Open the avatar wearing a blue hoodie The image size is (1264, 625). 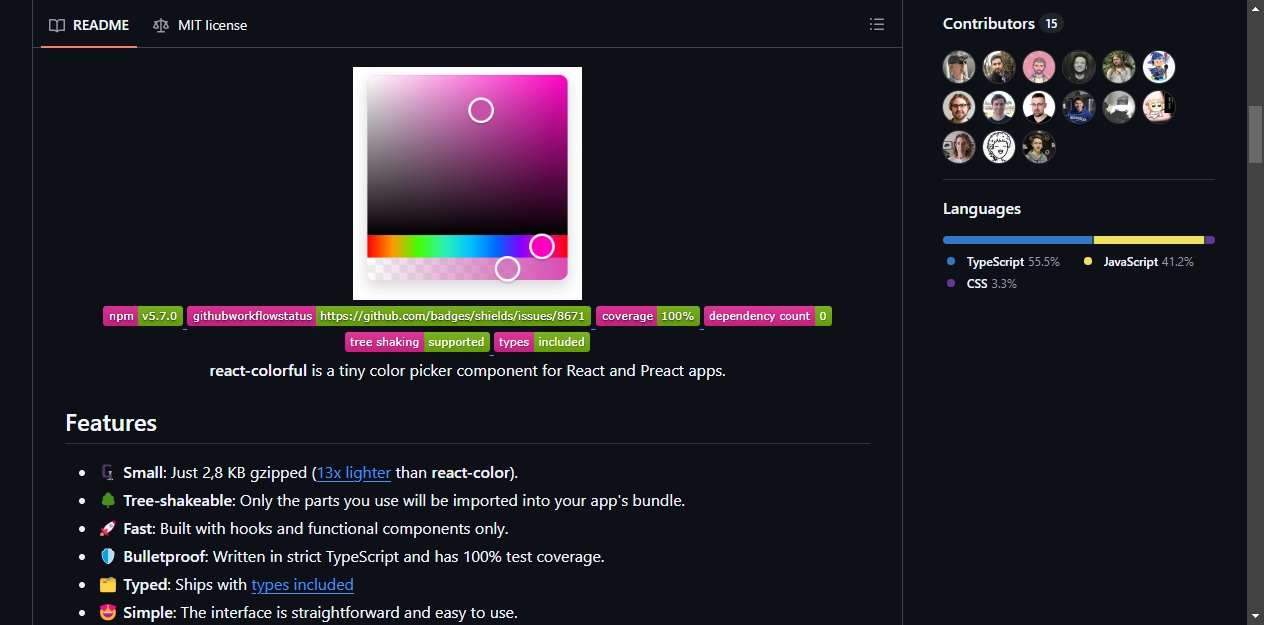pyautogui.click(x=1079, y=107)
